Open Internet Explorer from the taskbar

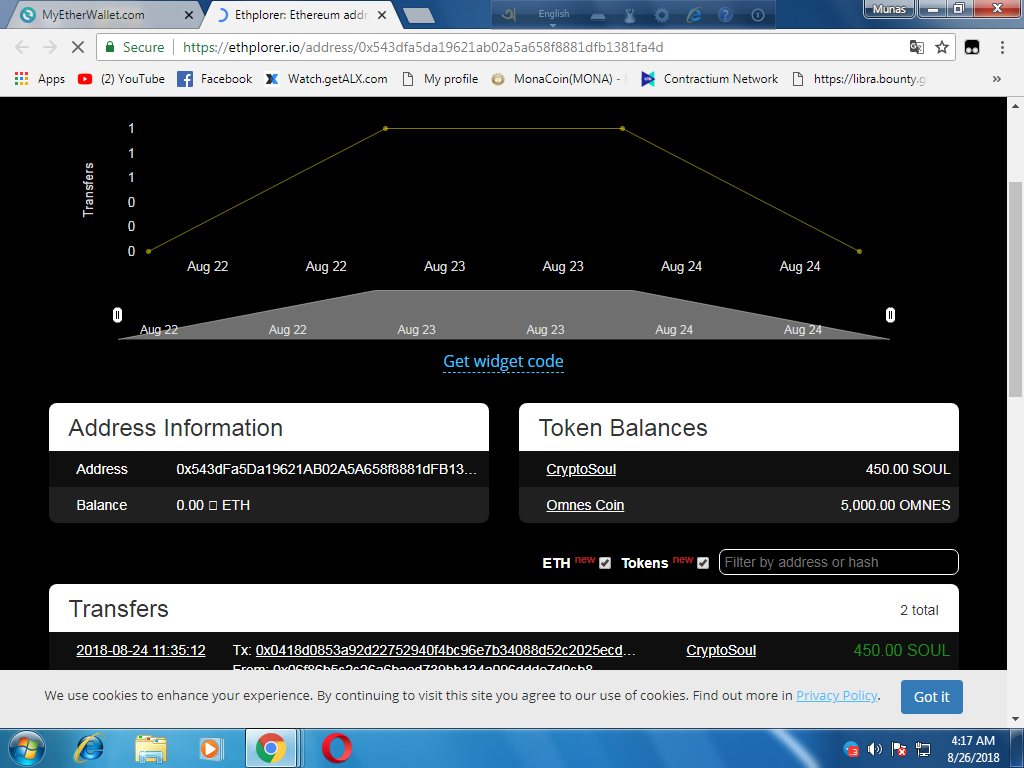click(91, 747)
